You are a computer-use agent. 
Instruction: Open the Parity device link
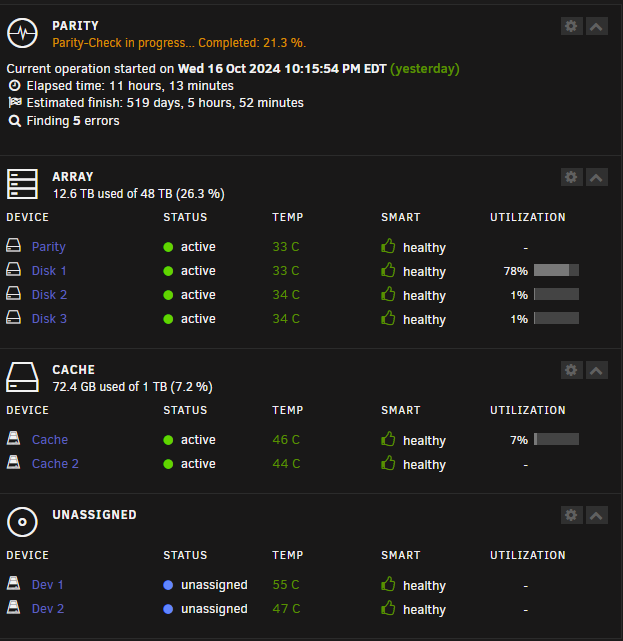(x=49, y=247)
